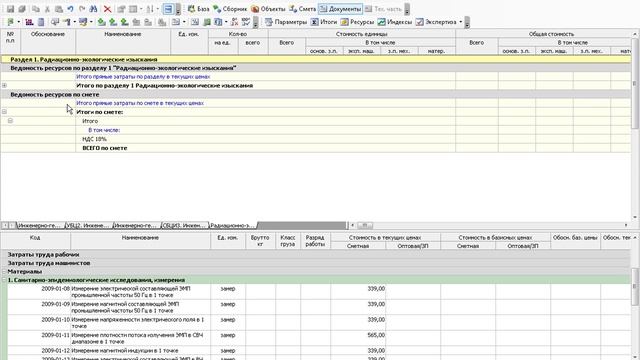This screenshot has height=360, width=640.
Task: Click the 'Наименование' column header in upper table
Action: (x=123, y=42)
